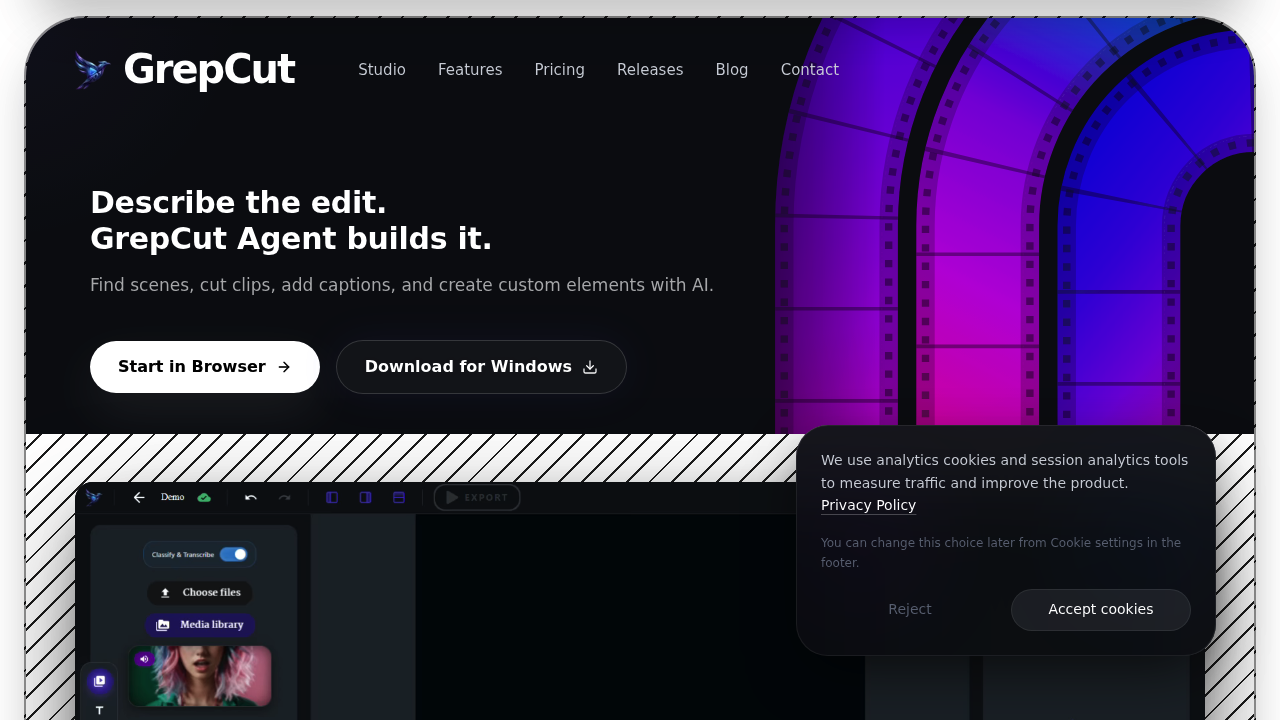Click the small hummingbird logo in editor

(94, 497)
